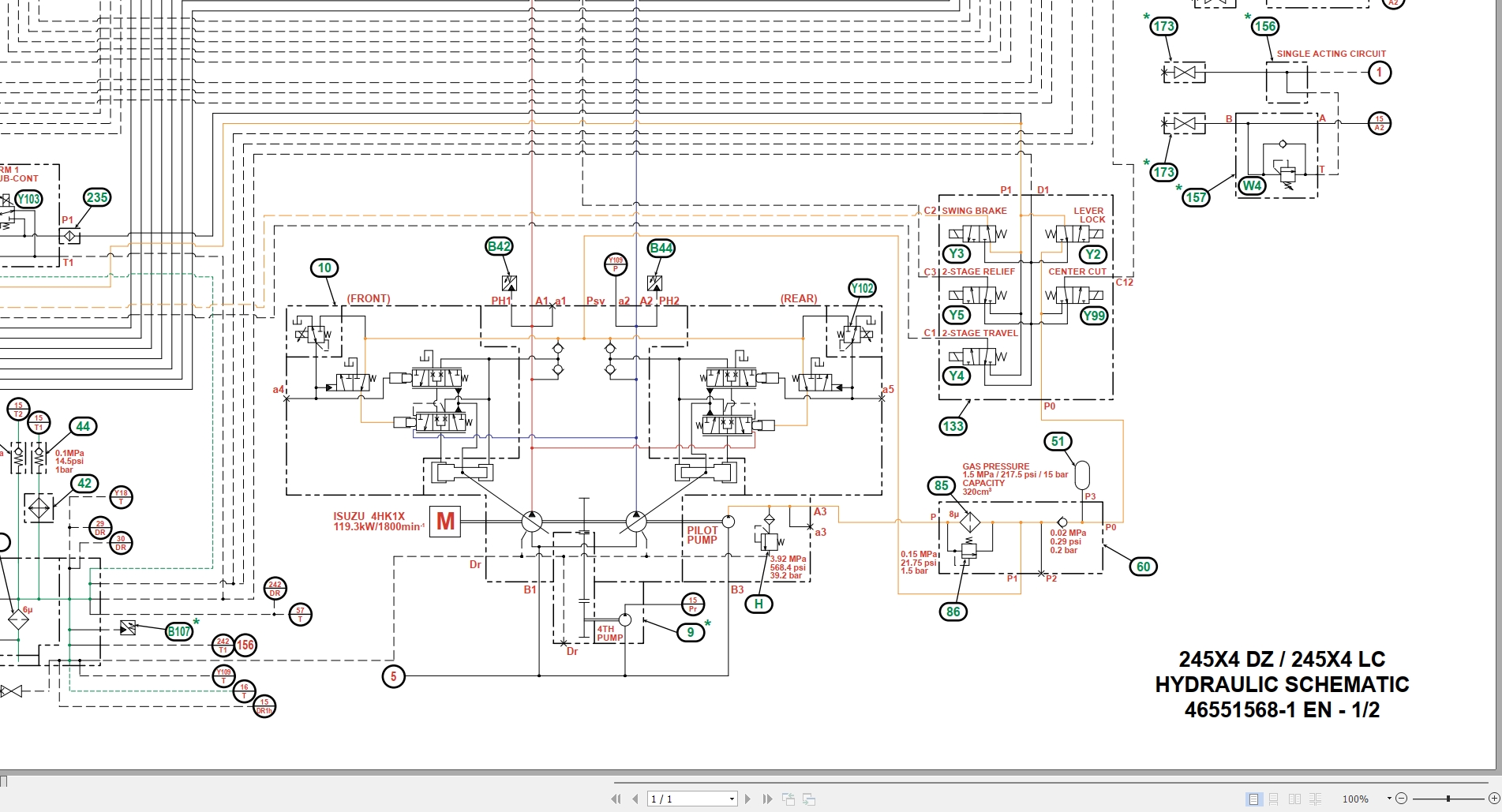The height and width of the screenshot is (812, 1502).
Task: Click the SINGLE ACTING CIRCUIT callout 1
Action: pyautogui.click(x=1380, y=72)
